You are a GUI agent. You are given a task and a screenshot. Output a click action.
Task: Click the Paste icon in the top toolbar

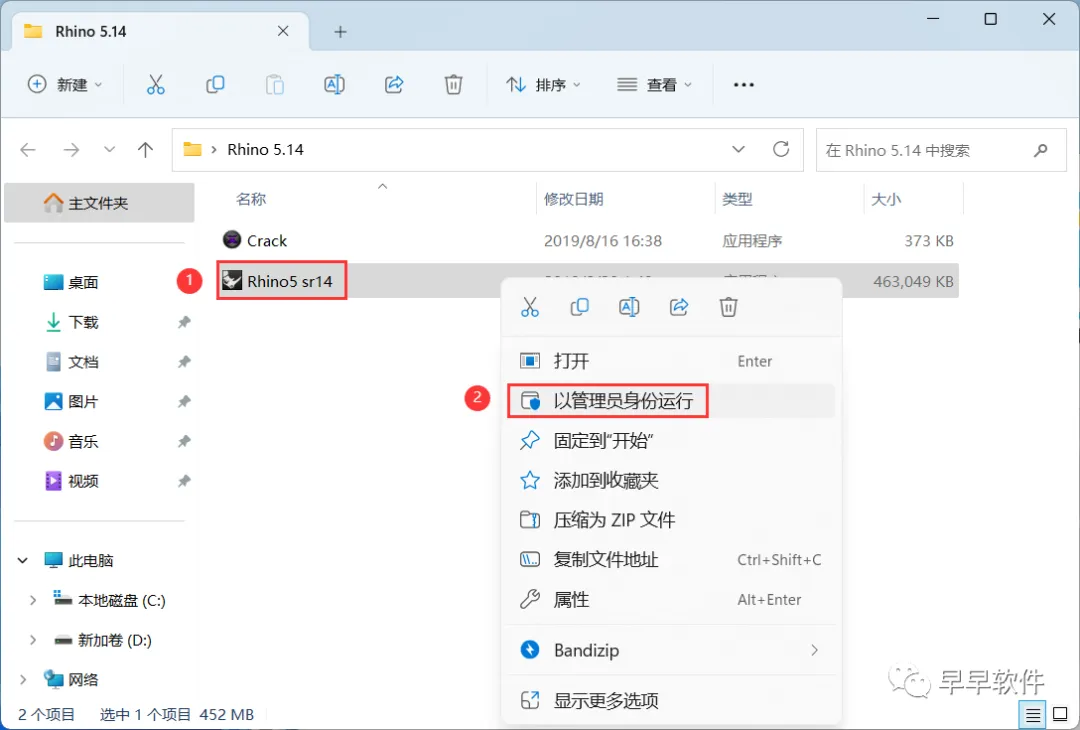pos(275,85)
